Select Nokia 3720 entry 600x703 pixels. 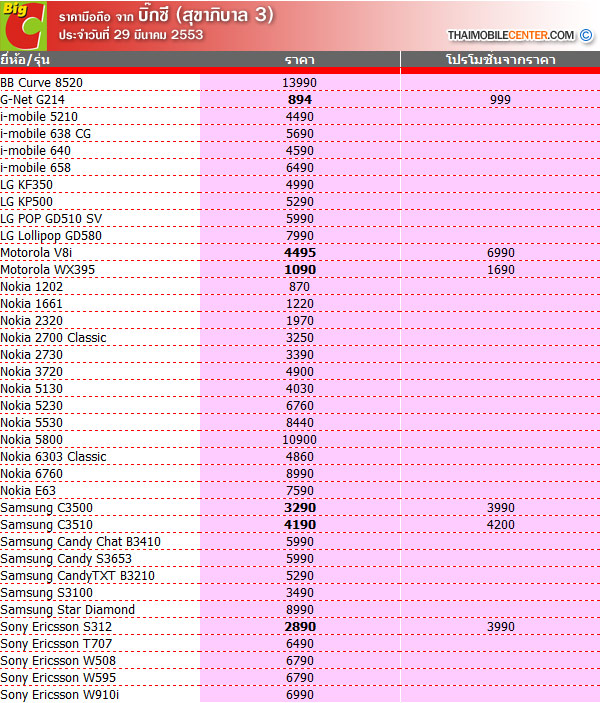[31, 373]
